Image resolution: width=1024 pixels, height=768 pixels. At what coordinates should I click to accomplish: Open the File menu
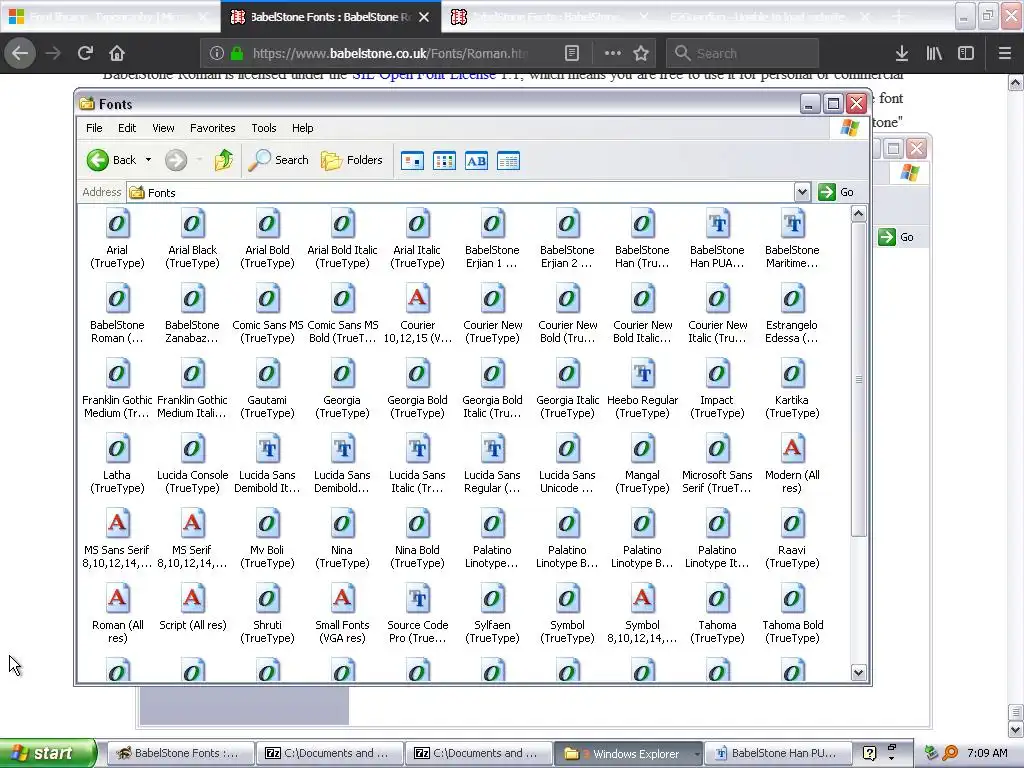click(x=94, y=128)
